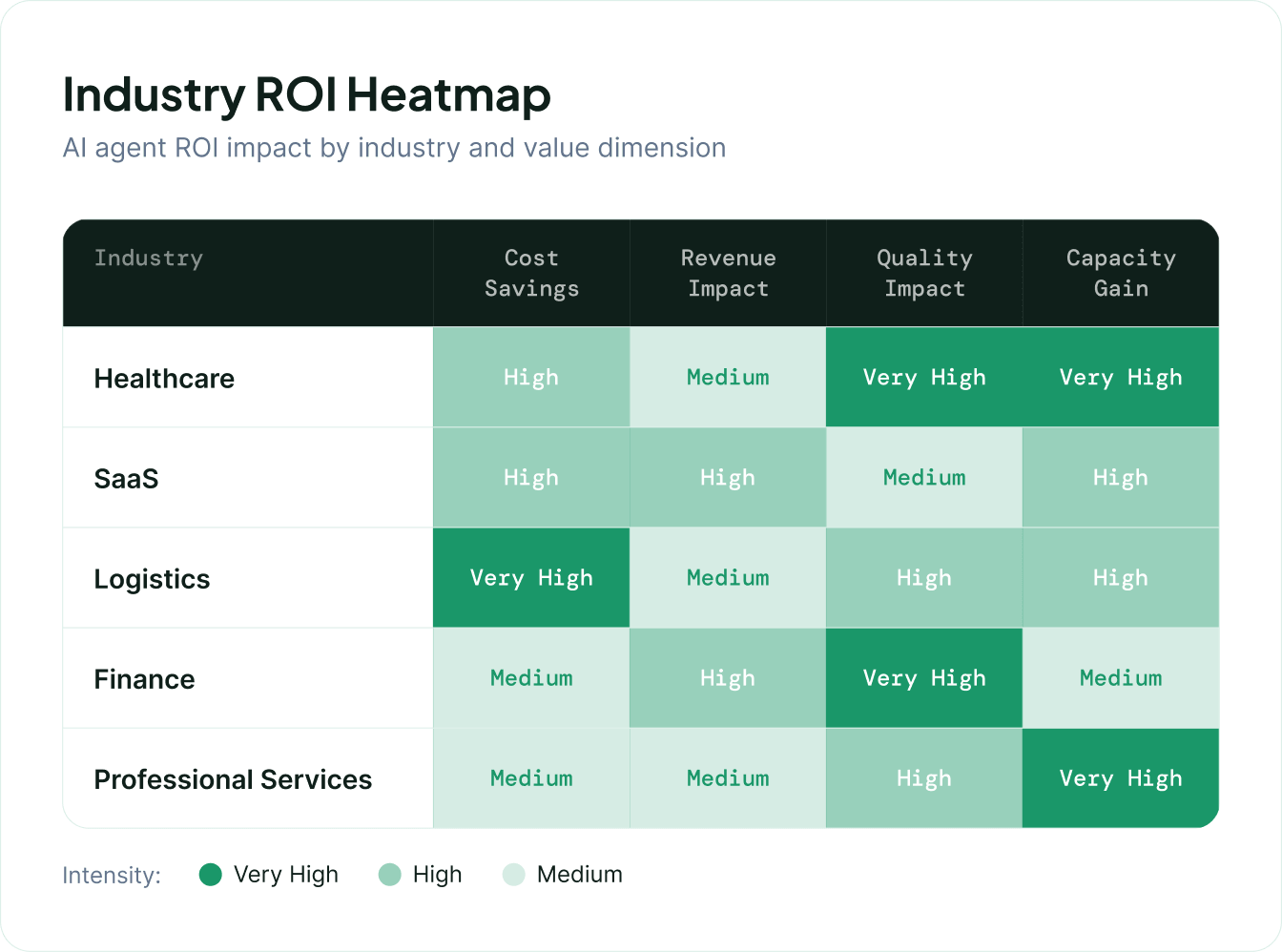Click the Medium legend text
This screenshot has height=952, width=1282.
[580, 875]
